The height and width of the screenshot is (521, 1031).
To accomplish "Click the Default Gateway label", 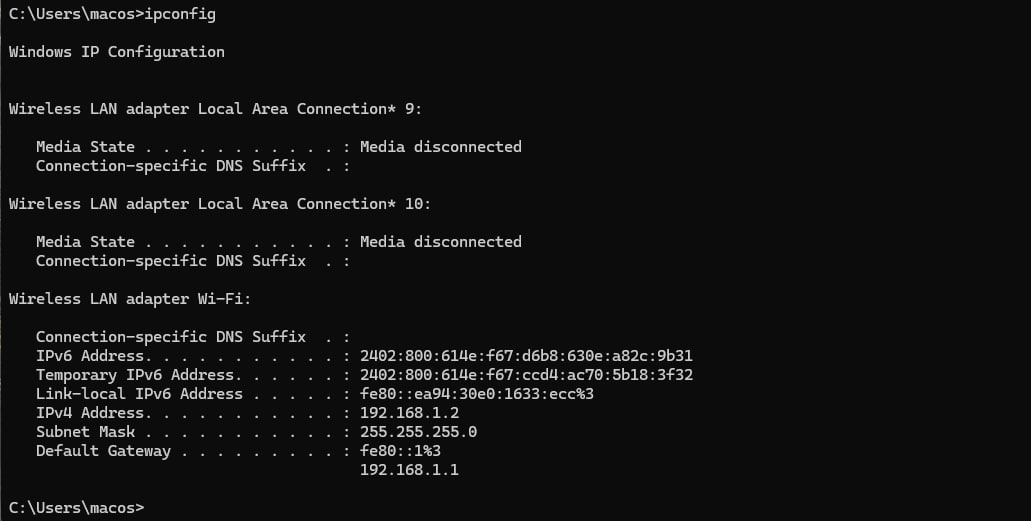I will click(x=103, y=451).
